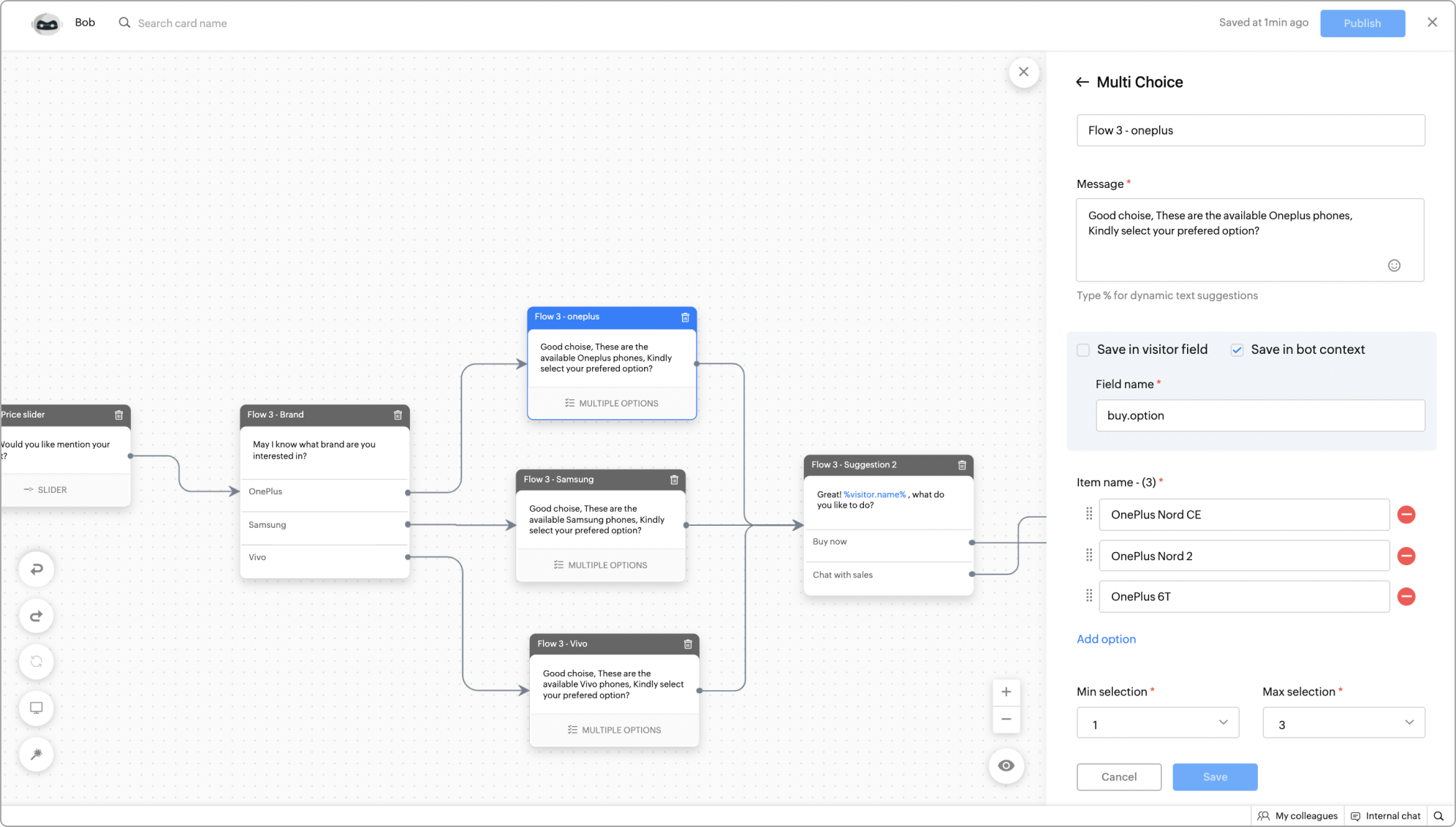Click the OnePlus Nord 2 item field
1456x827 pixels.
click(x=1244, y=556)
